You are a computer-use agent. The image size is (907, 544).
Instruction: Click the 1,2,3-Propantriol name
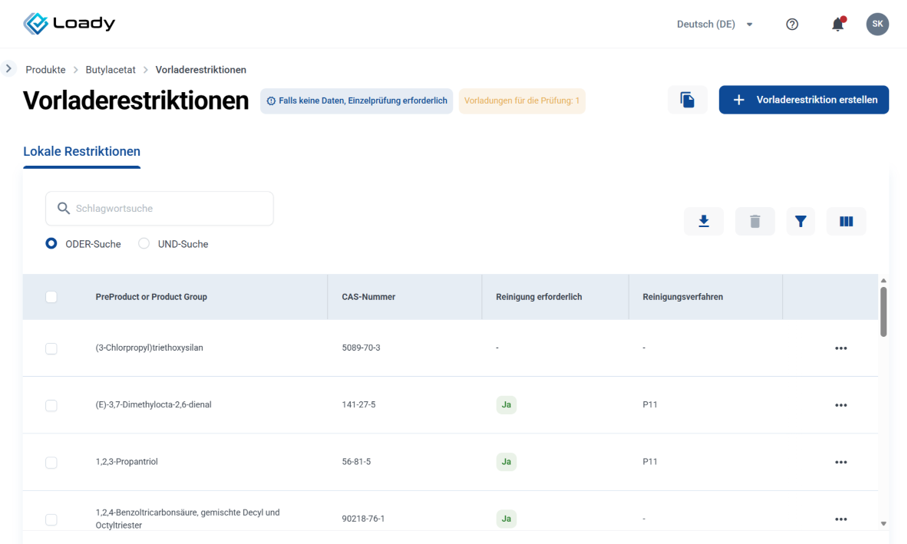tap(127, 462)
